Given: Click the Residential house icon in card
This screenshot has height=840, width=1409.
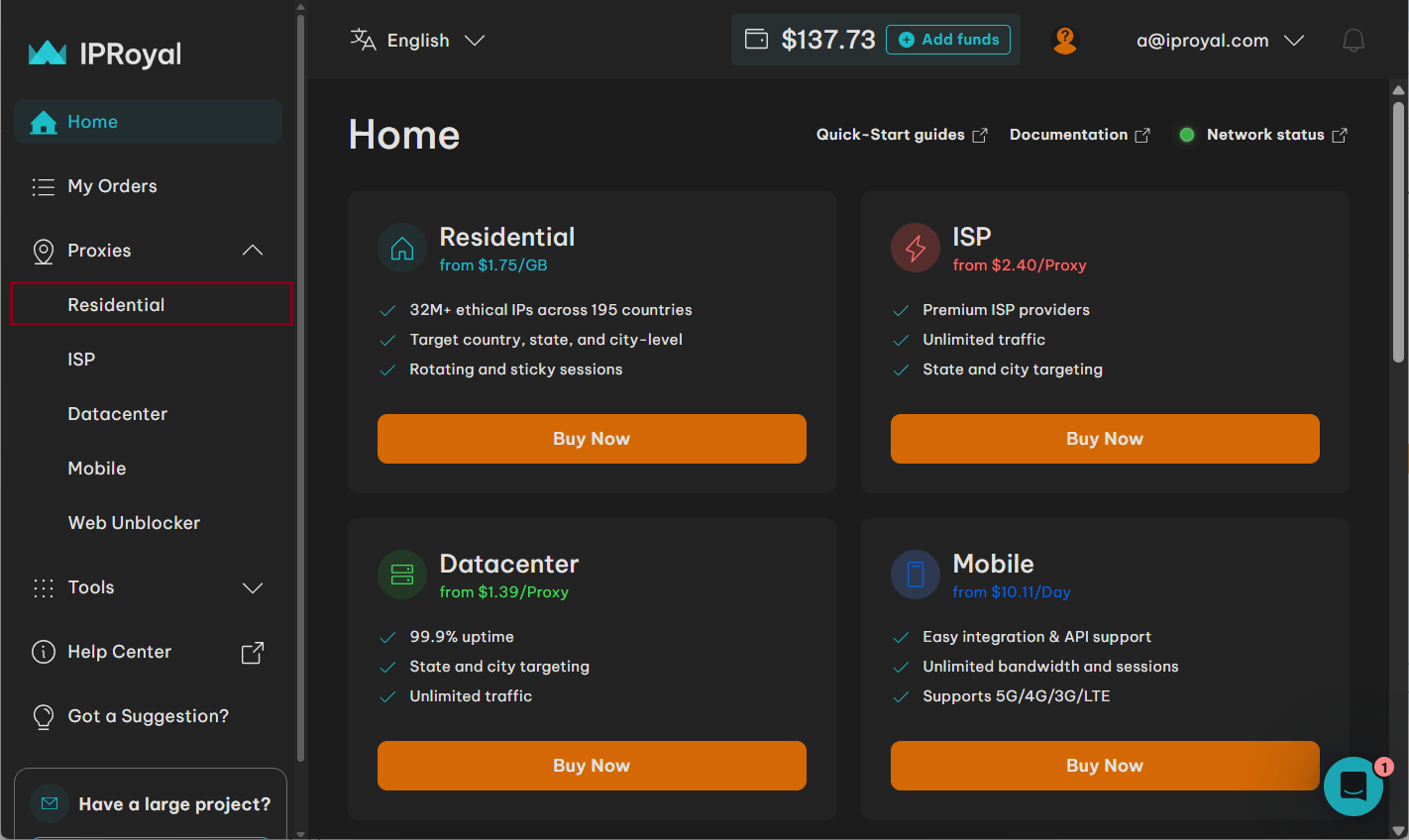Looking at the screenshot, I should click(402, 248).
